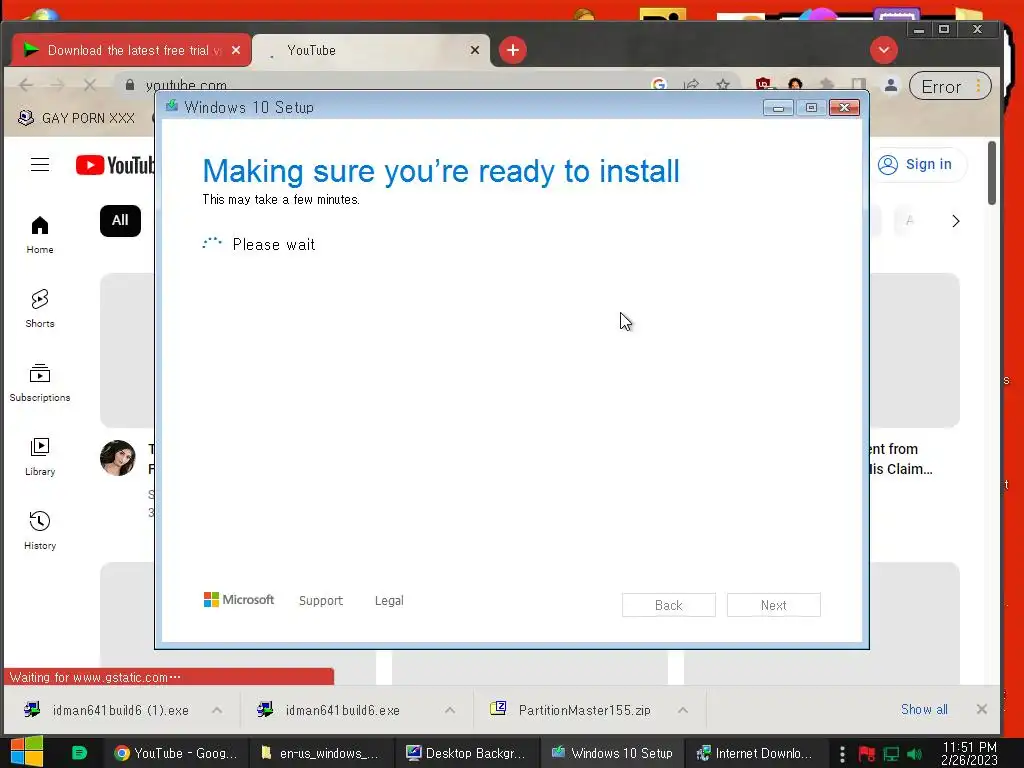The width and height of the screenshot is (1024, 768).
Task: Open History in the YouTube sidebar
Action: 40,530
